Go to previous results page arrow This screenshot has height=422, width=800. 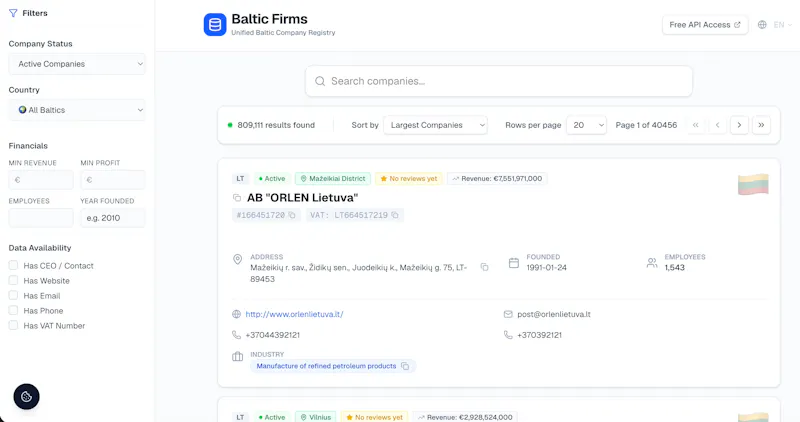point(717,125)
